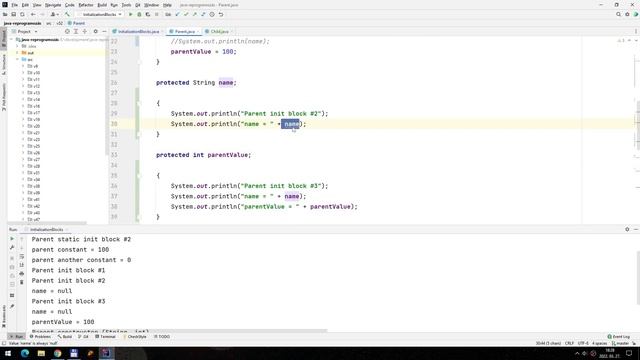
Task: Build project with the hammer icon
Action: click(x=67, y=14)
